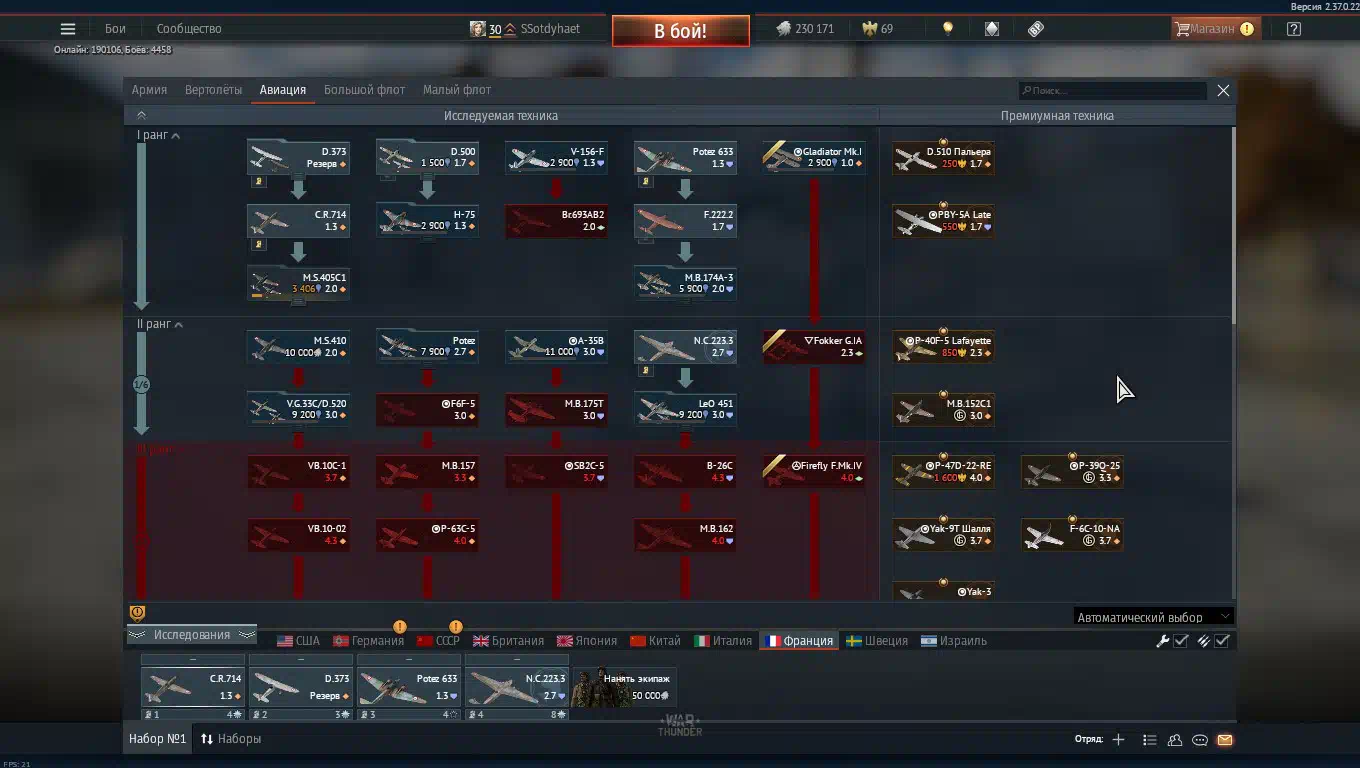Click the dash bar above N.C.223.3 slot
This screenshot has width=1360, height=768.
click(517, 660)
